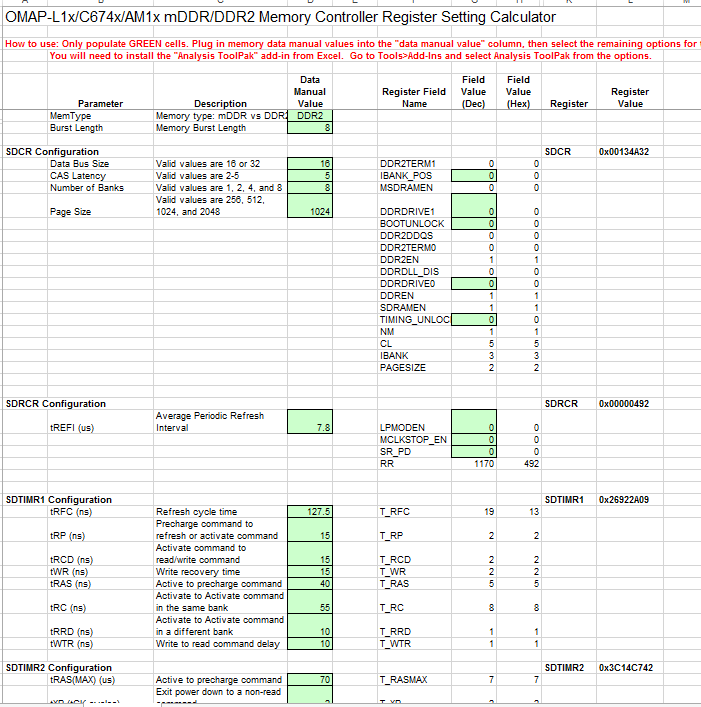Click the tRAS(MAX) 70 value cell
This screenshot has width=701, height=707.
point(310,680)
